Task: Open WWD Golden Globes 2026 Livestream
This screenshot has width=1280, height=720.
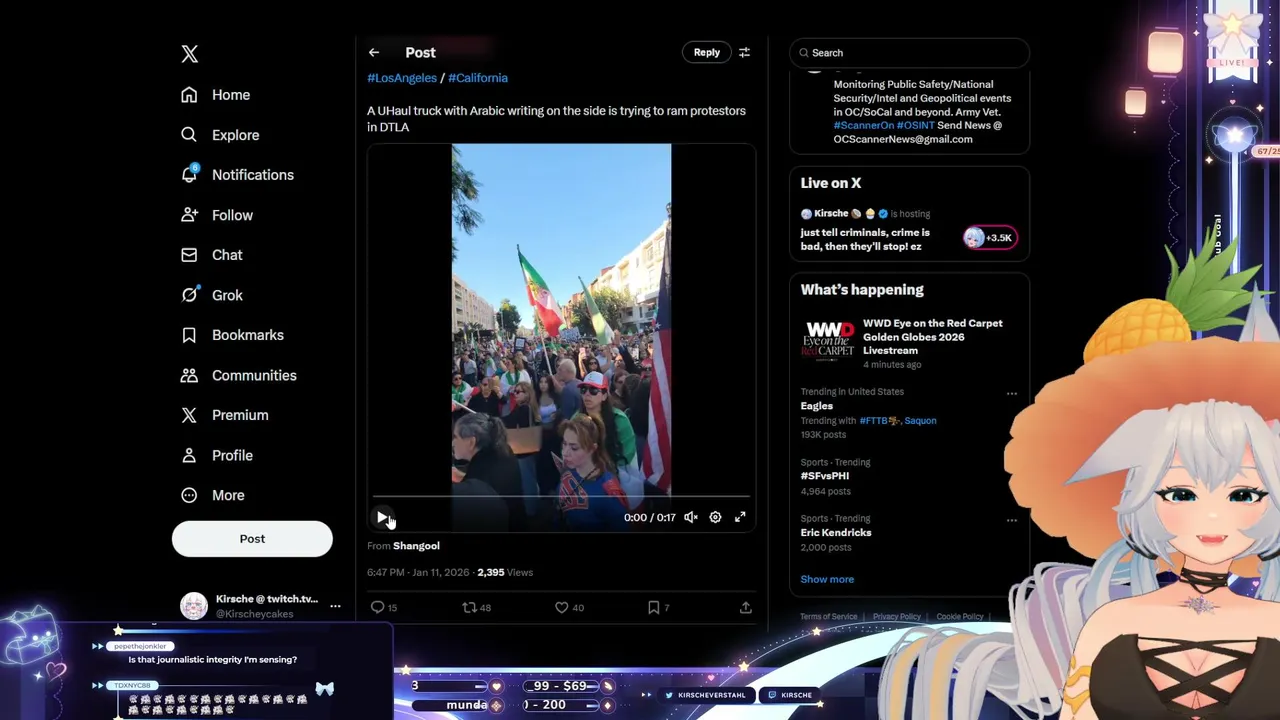Action: click(909, 345)
